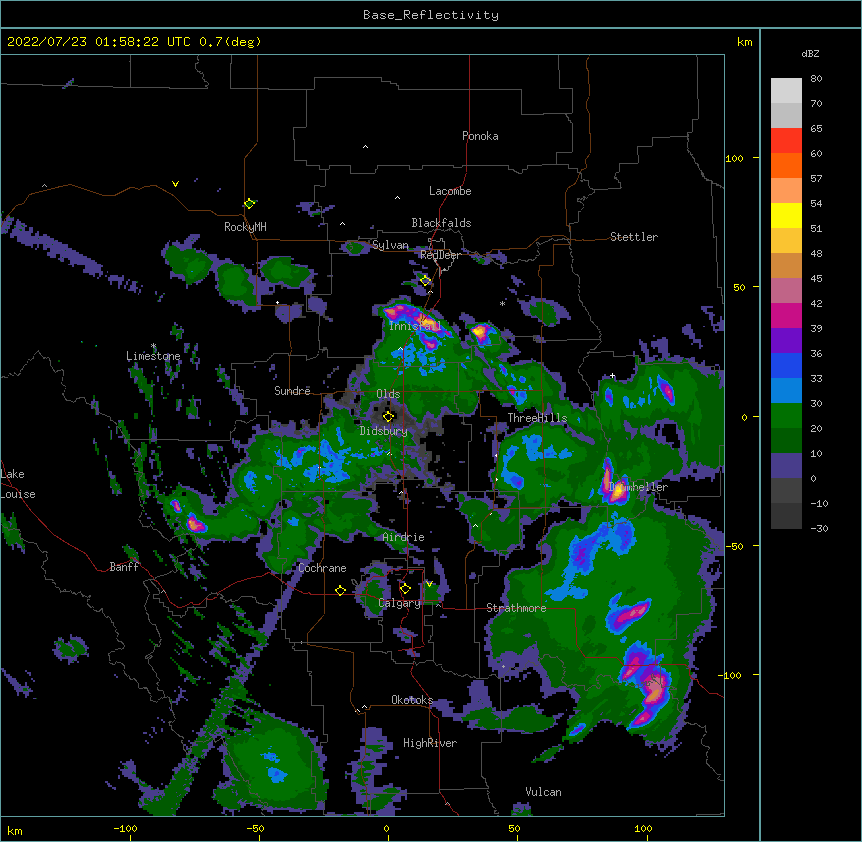Click the red 65-60 dBZ legend swatch
The height and width of the screenshot is (842, 862).
(x=786, y=140)
